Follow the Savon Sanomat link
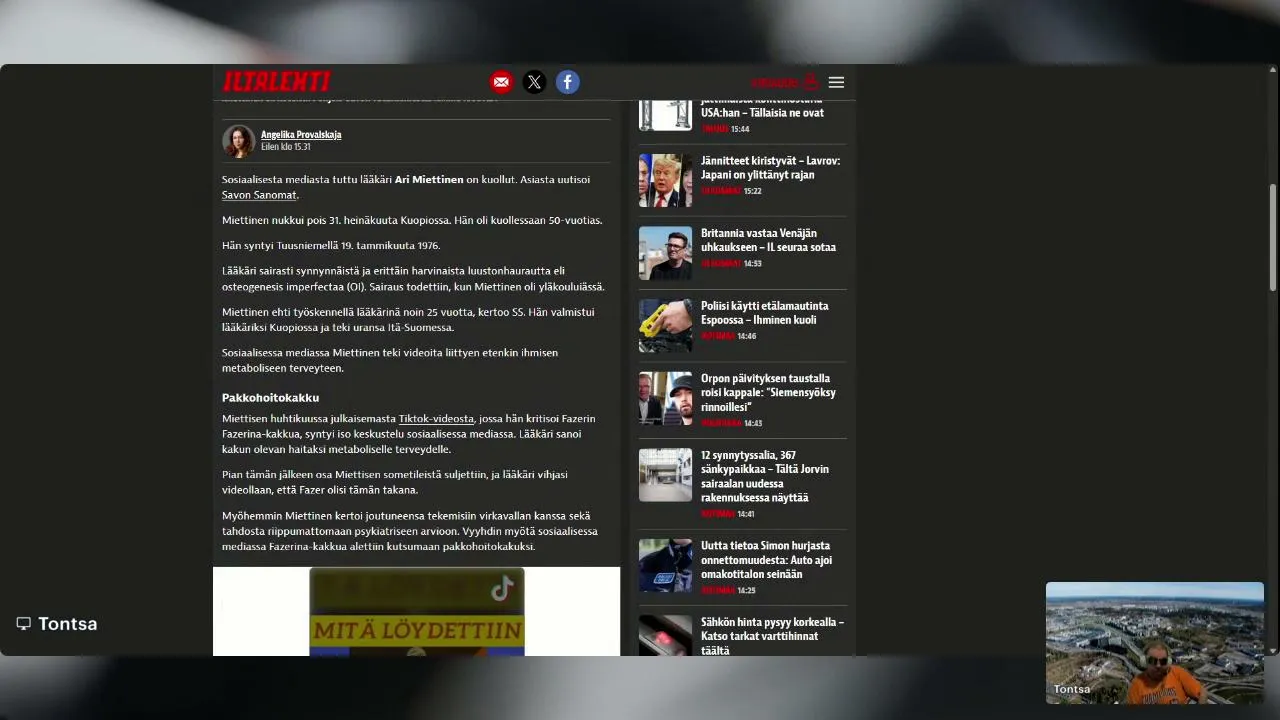 [259, 195]
